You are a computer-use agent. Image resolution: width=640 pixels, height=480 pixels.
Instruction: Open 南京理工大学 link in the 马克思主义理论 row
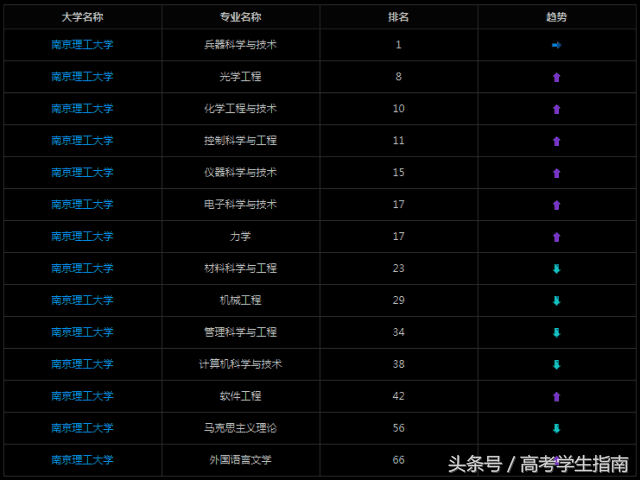tap(82, 428)
